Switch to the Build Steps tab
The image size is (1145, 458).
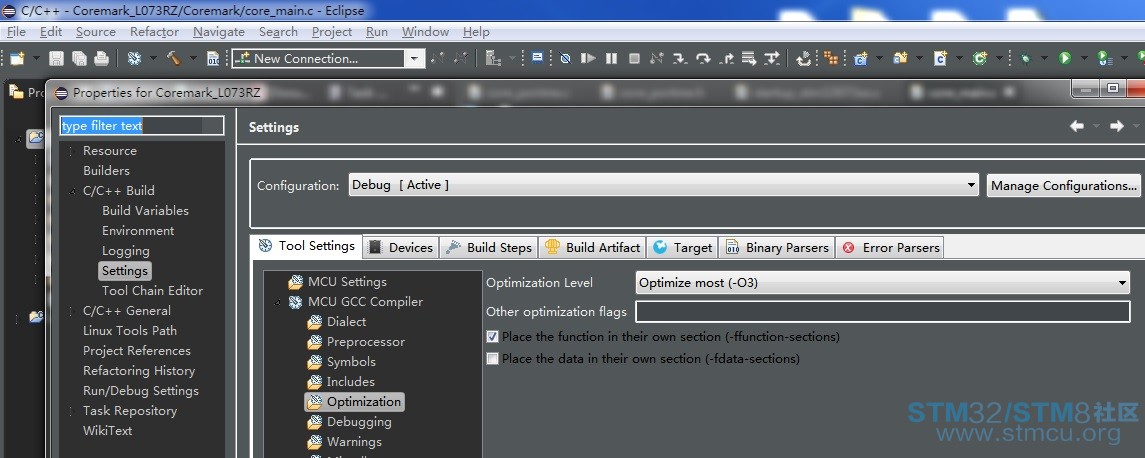pyautogui.click(x=489, y=248)
